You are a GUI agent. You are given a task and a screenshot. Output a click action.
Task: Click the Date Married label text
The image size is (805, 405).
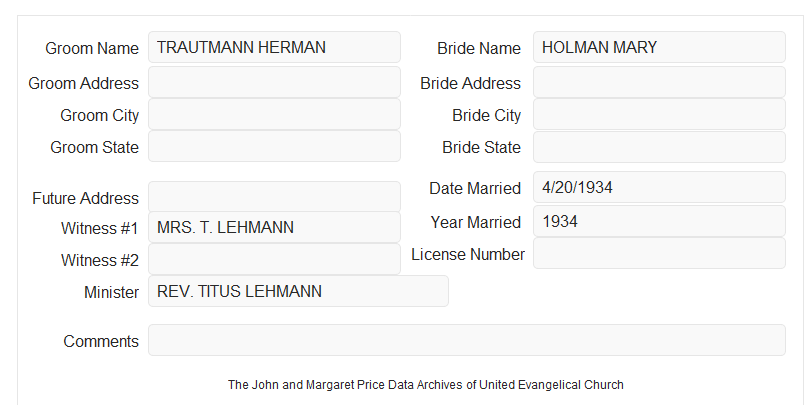(475, 188)
